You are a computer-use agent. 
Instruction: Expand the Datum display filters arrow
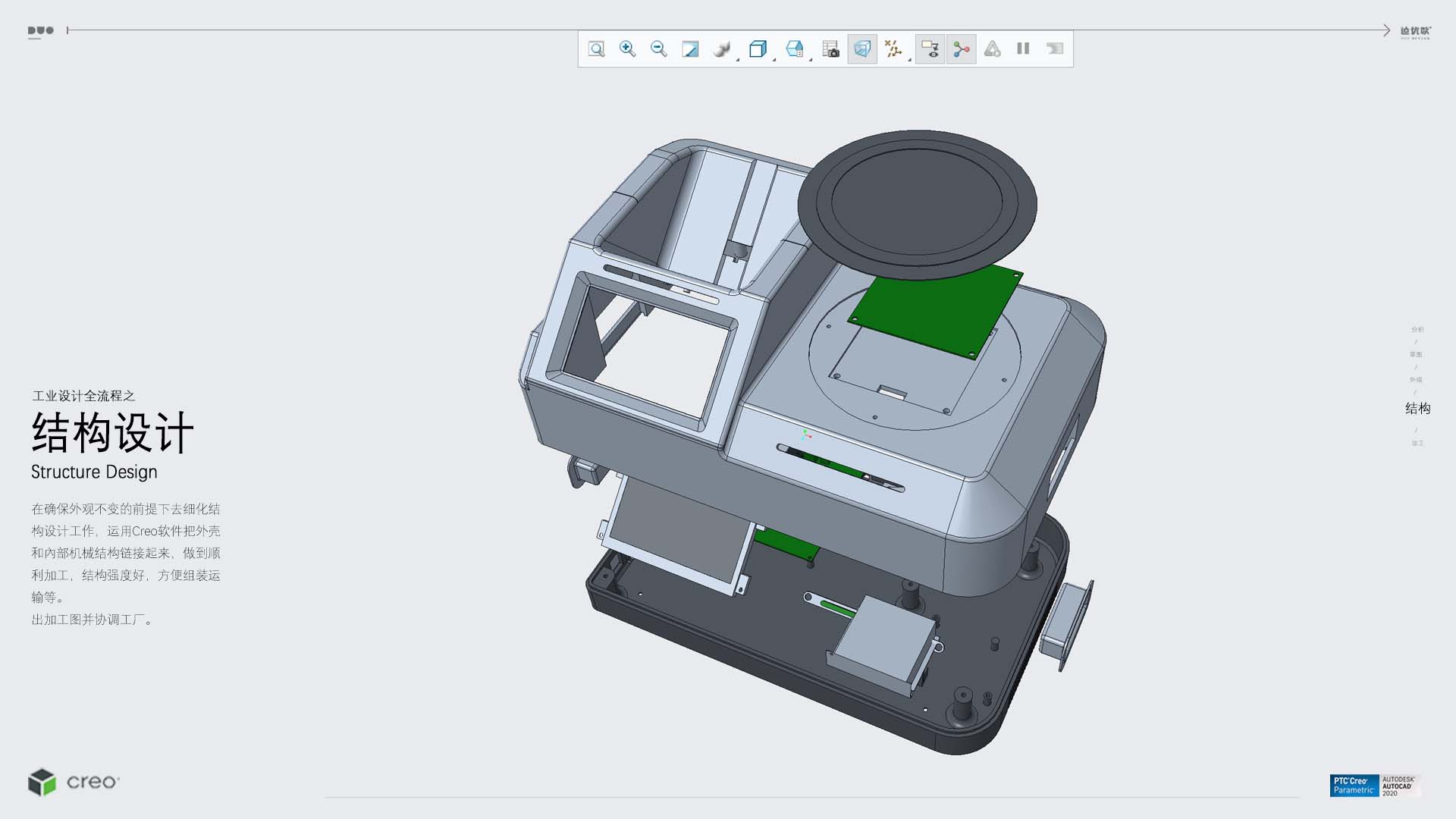tap(910, 59)
